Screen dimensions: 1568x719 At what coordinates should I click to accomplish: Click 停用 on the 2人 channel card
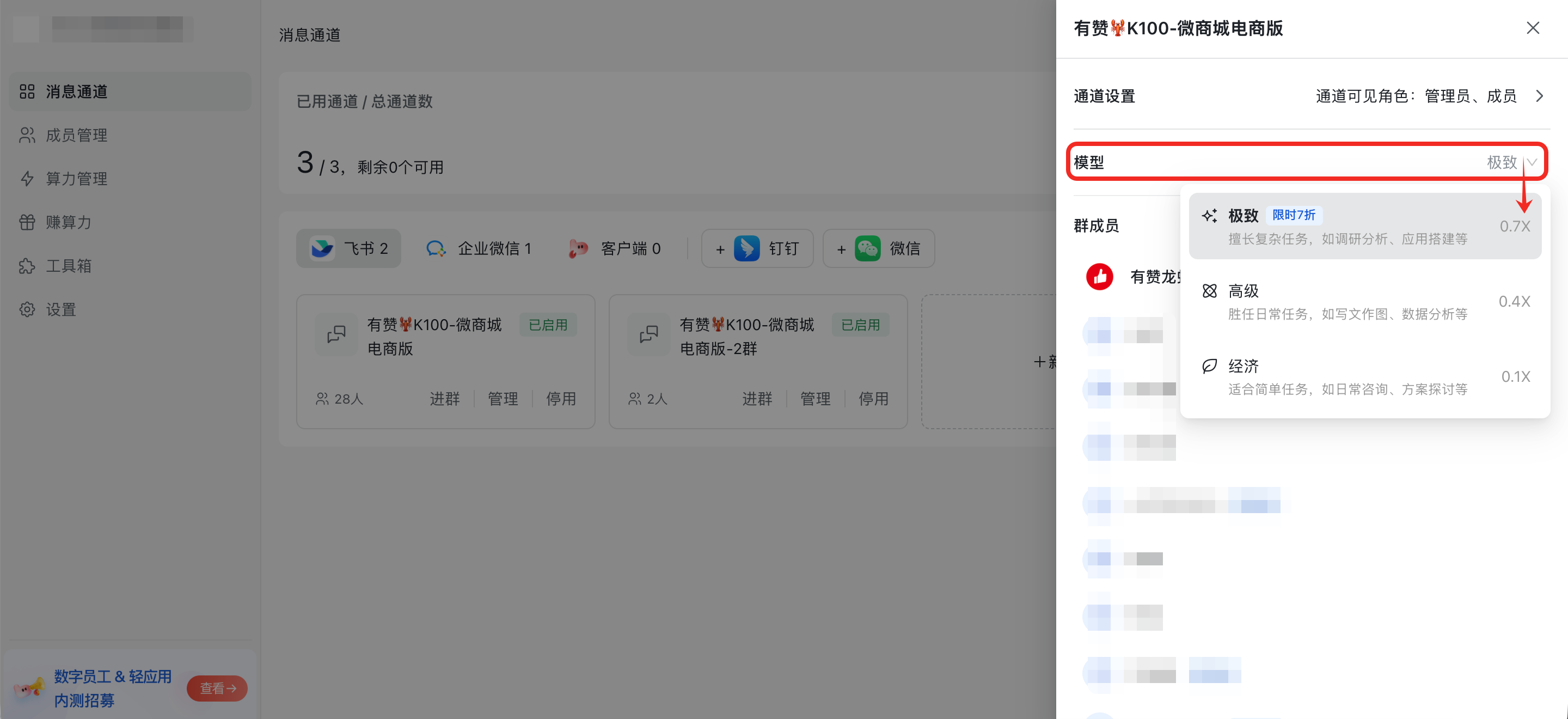coord(873,399)
